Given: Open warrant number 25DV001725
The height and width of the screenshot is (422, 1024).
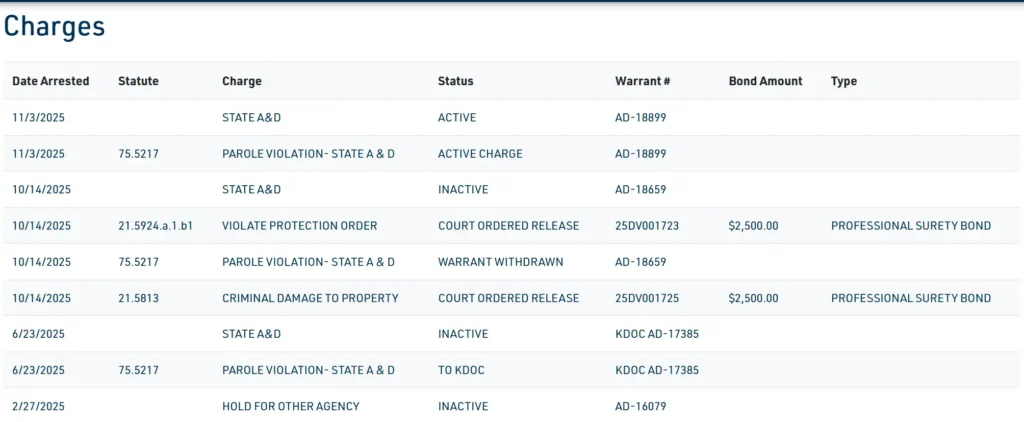Looking at the screenshot, I should pyautogui.click(x=646, y=298).
